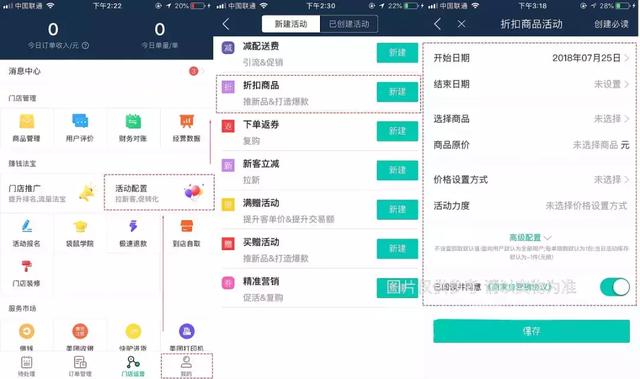
Task: Tap the 精准营销 activity icon
Action: coord(228,282)
